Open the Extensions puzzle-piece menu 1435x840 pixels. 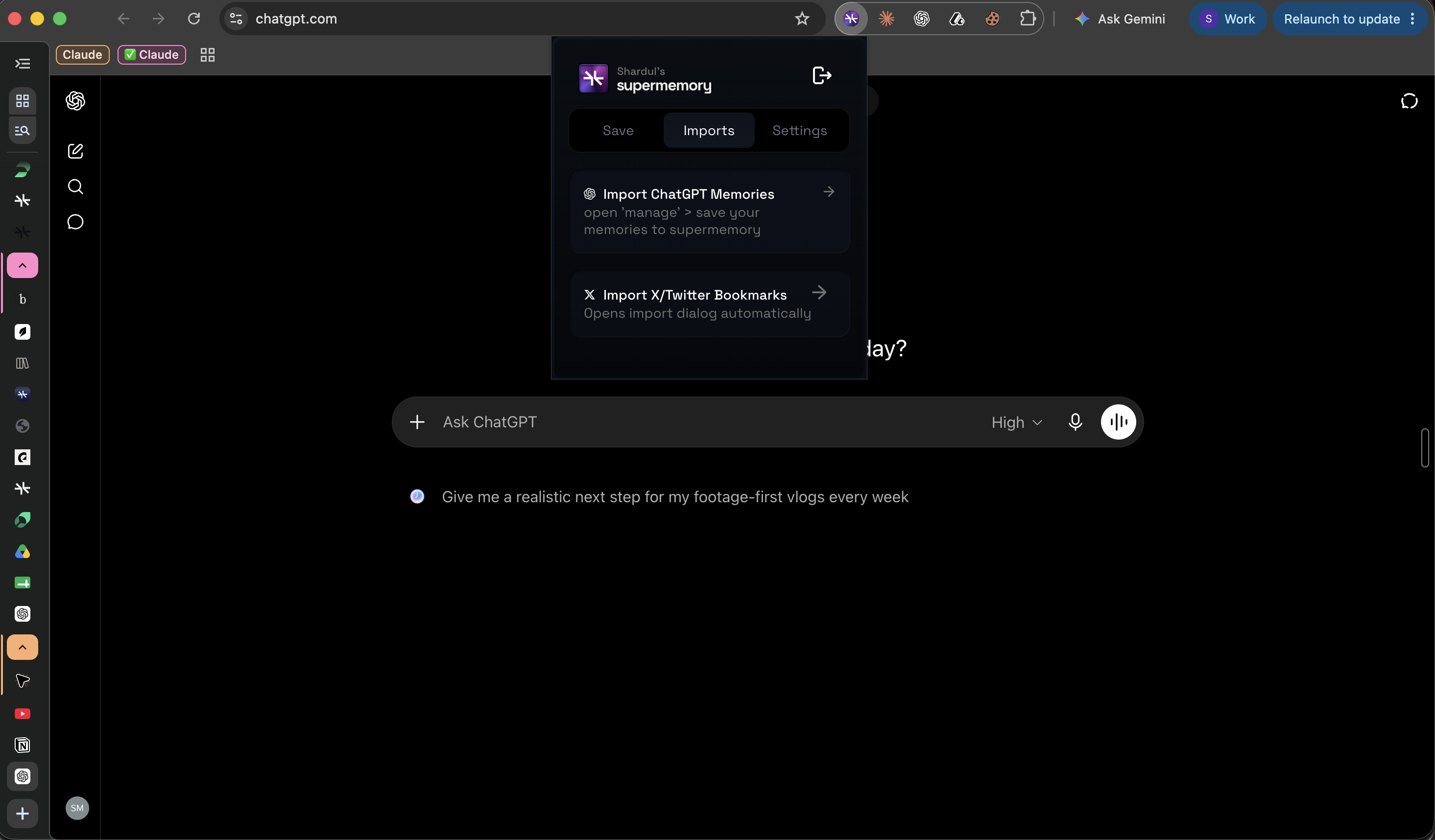pos(1028,19)
